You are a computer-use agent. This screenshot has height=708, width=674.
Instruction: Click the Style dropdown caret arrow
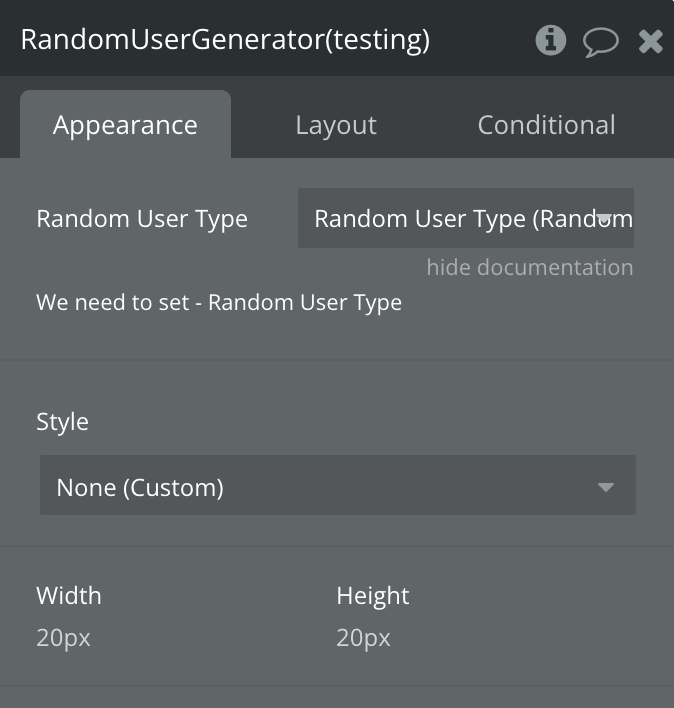coord(605,488)
